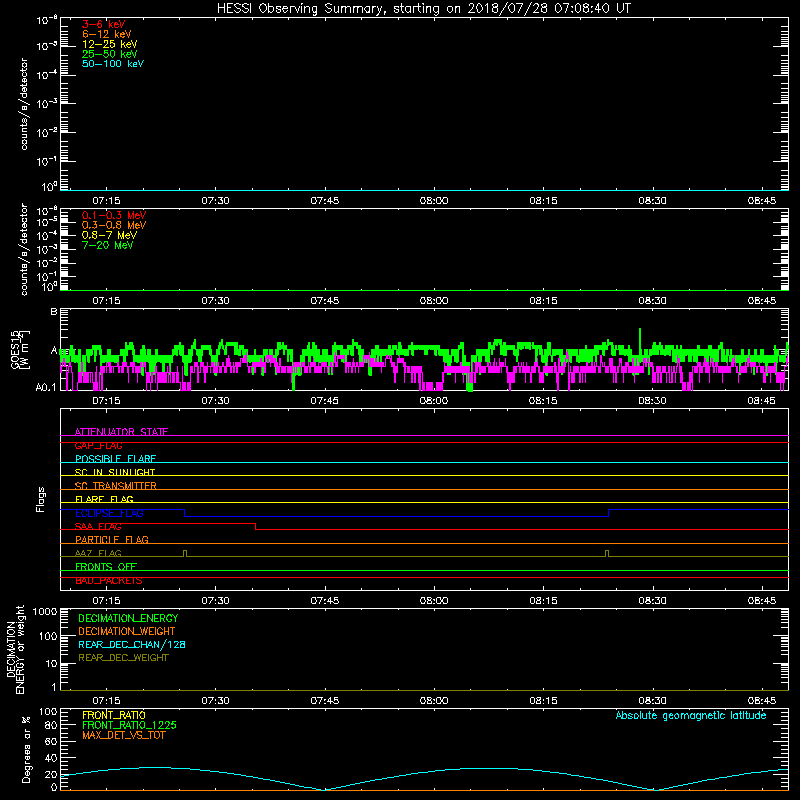Click the 07:45 tick under the GOES15 panel
Image resolution: width=800 pixels, height=800 pixels.
pos(324,401)
